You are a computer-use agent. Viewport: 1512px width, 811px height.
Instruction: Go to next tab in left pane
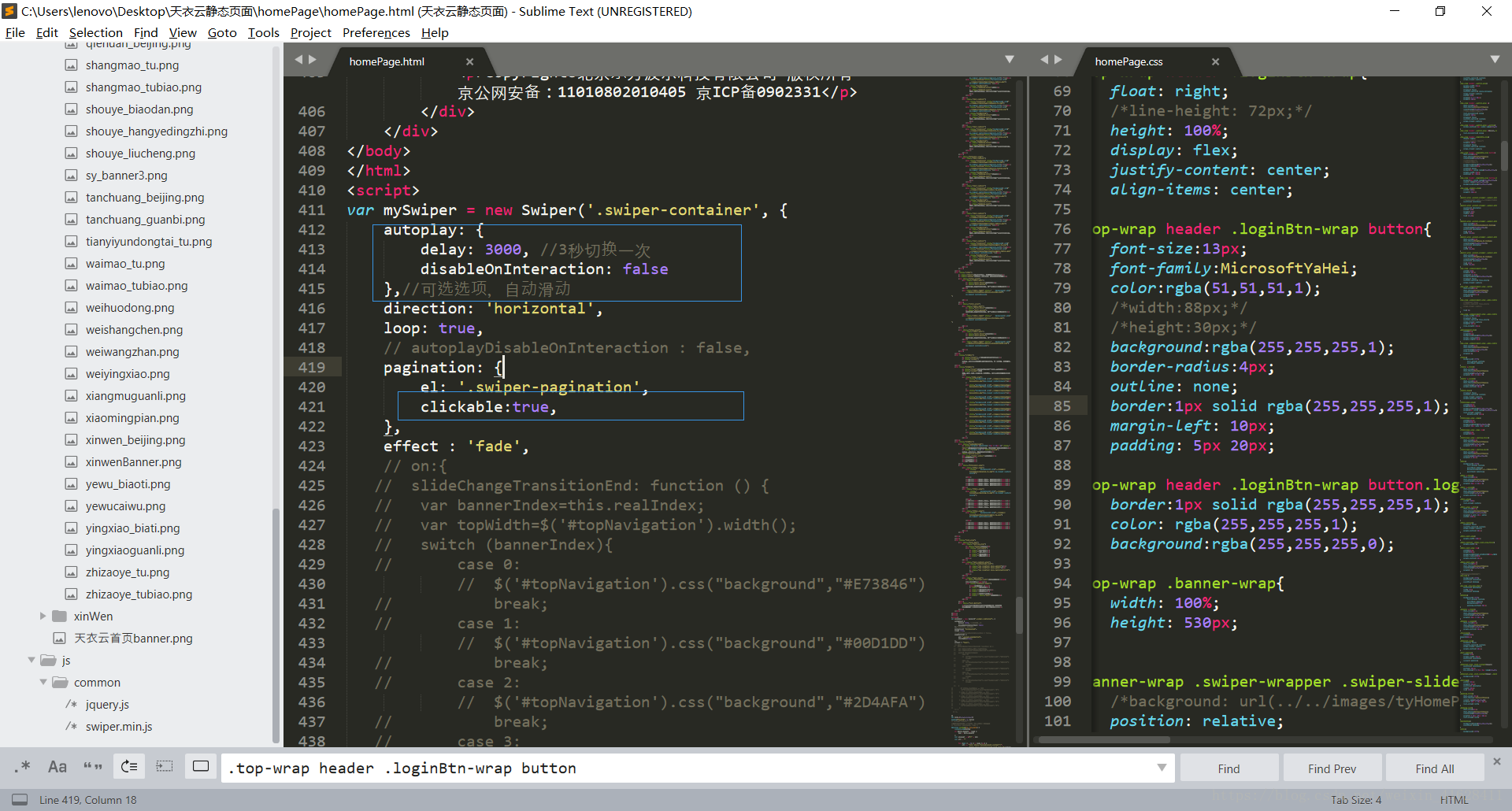tap(313, 60)
